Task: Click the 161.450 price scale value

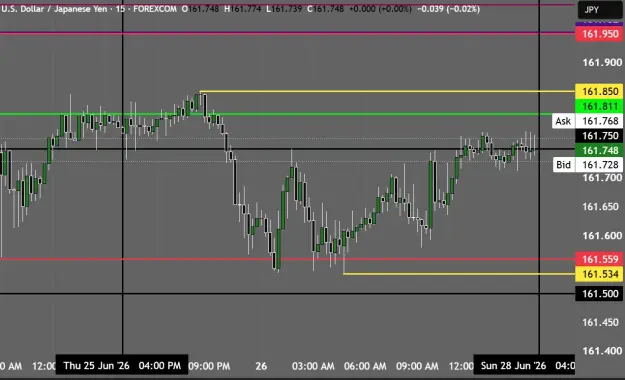Action: [x=602, y=322]
